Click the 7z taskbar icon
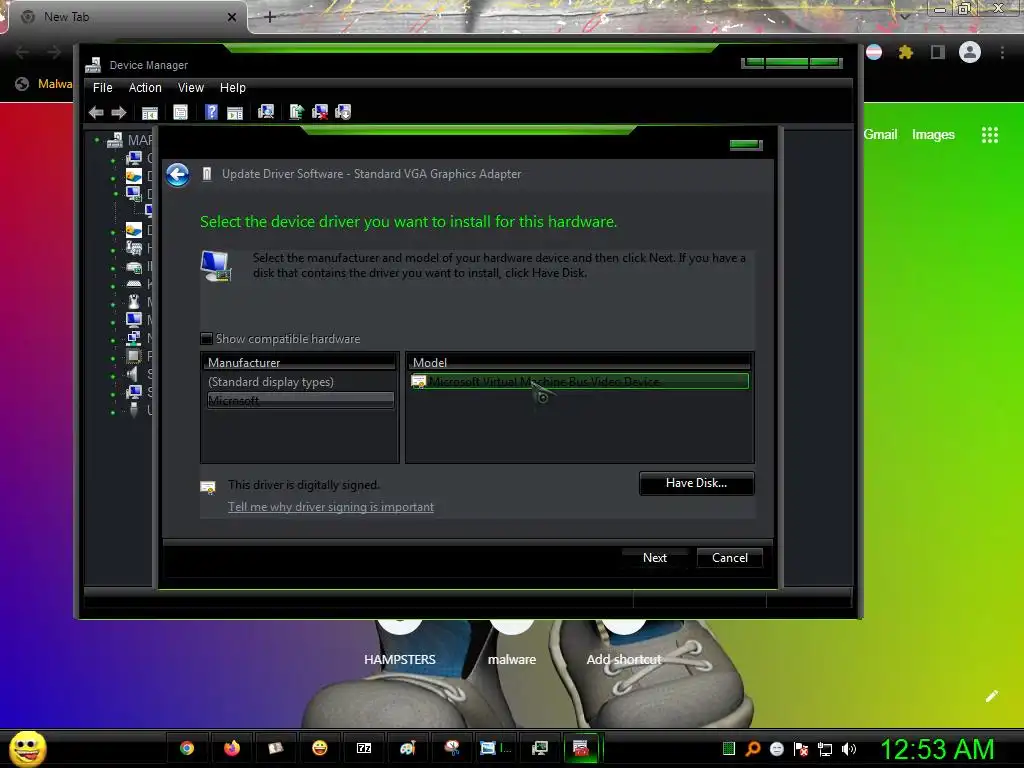 click(x=364, y=748)
